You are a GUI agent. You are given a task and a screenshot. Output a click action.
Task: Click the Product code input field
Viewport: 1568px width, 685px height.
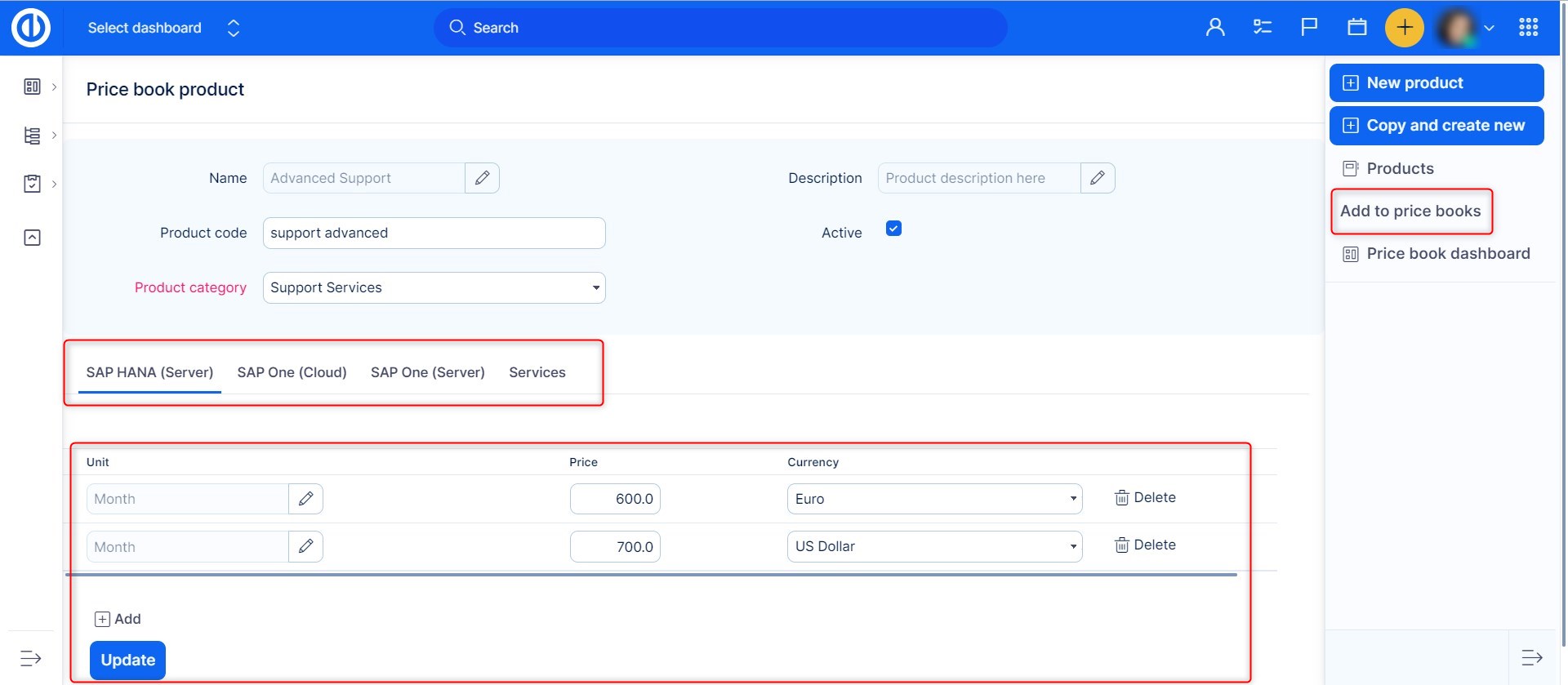click(434, 234)
